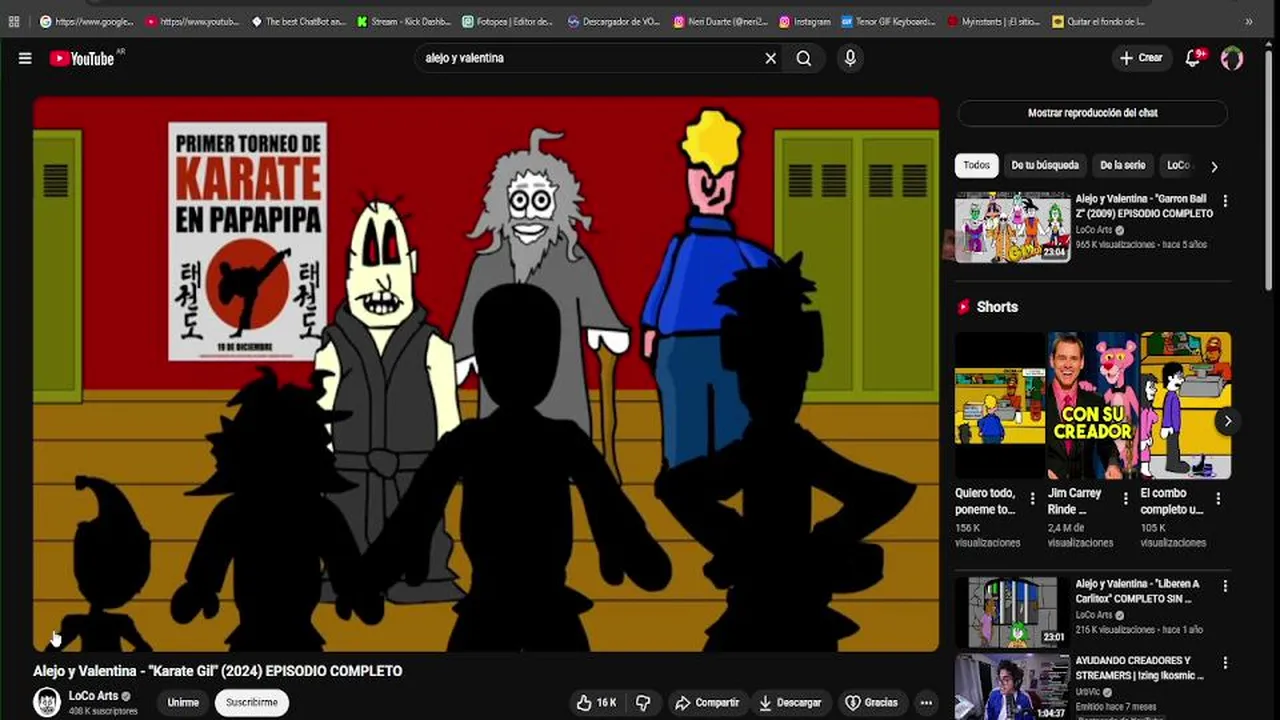Open options menu for Garron Ball Z video
Screen dimensions: 1280x720
coord(1225,201)
